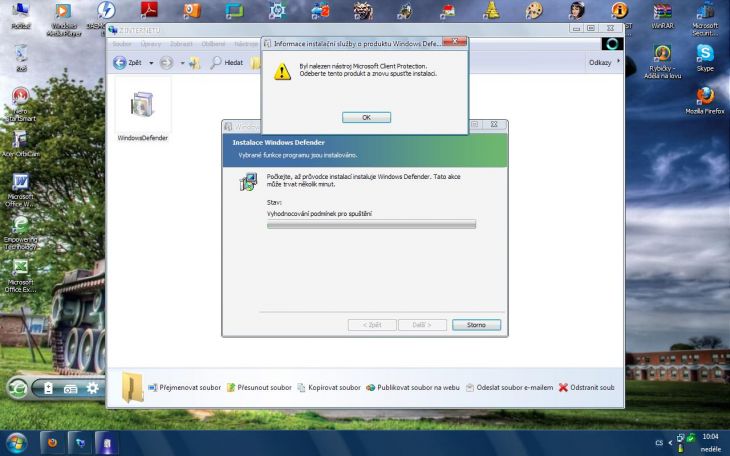
Task: Click the large folder icon in the task pane
Action: [x=132, y=387]
